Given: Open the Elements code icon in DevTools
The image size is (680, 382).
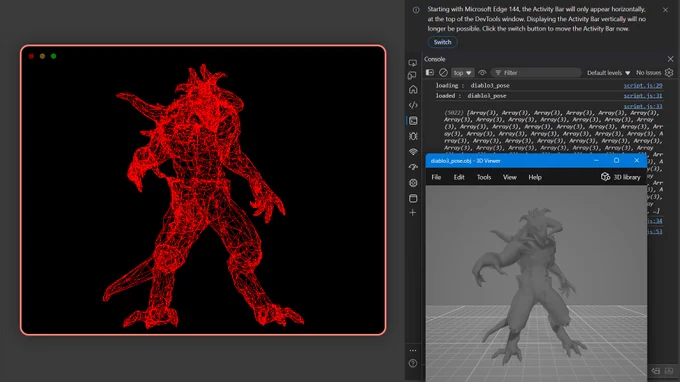Looking at the screenshot, I should 413,105.
